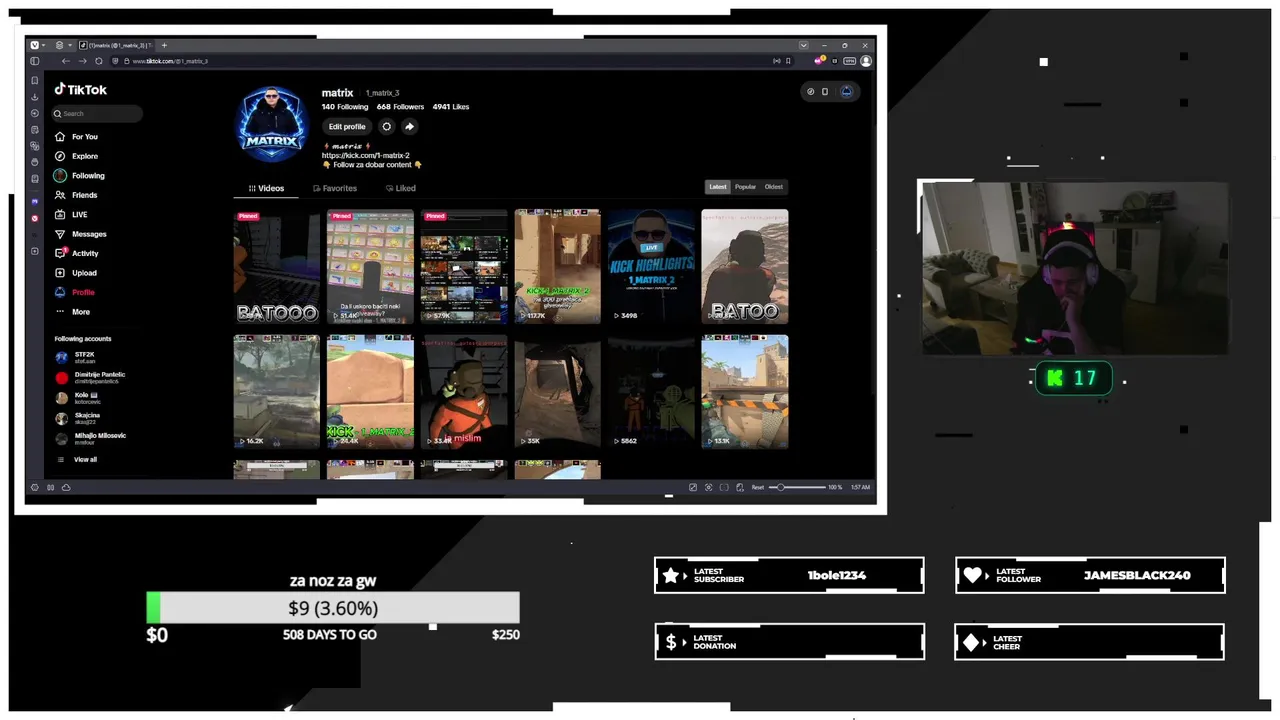Open Skajcina following account

(x=78, y=418)
